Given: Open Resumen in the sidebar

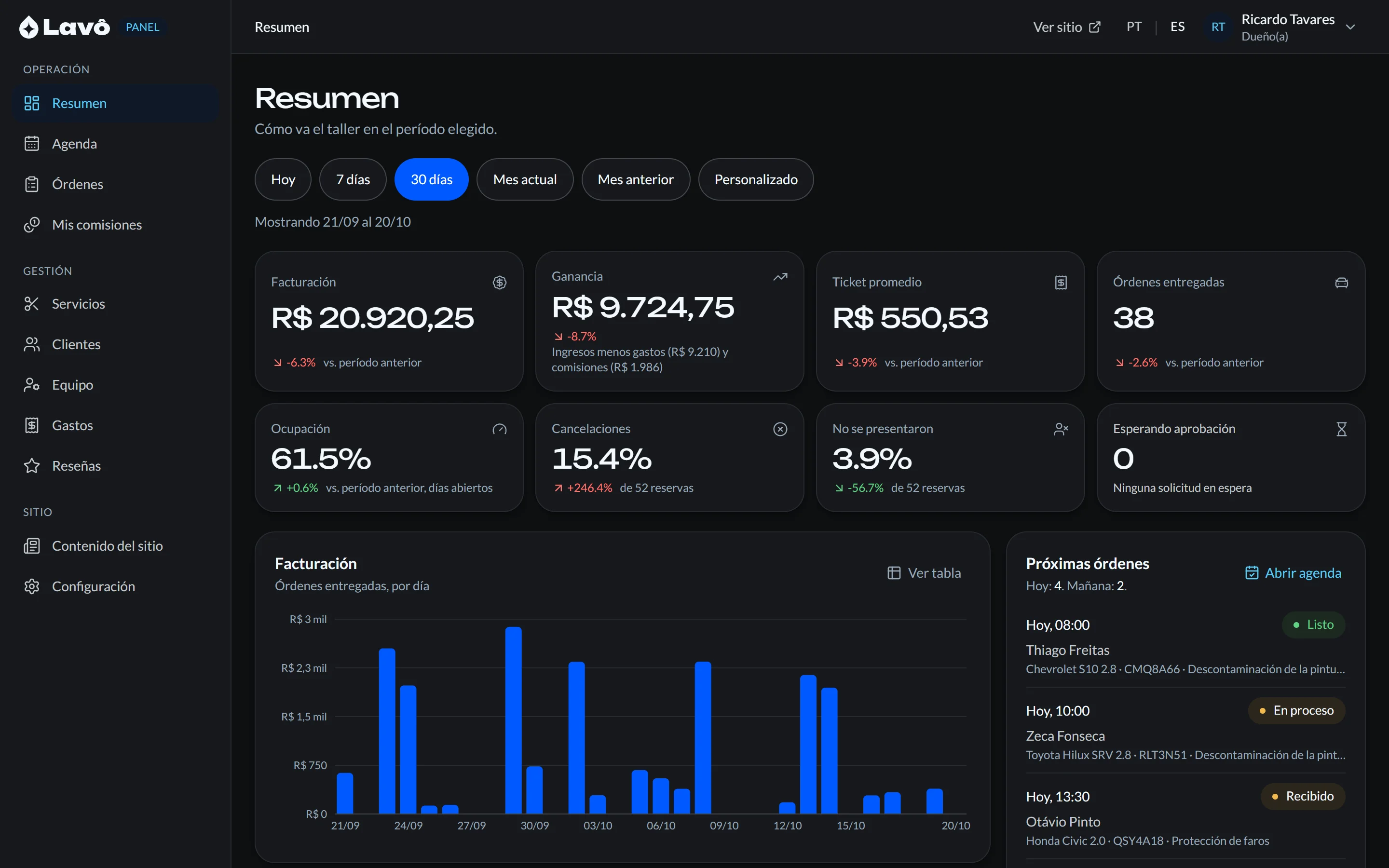Looking at the screenshot, I should point(115,103).
